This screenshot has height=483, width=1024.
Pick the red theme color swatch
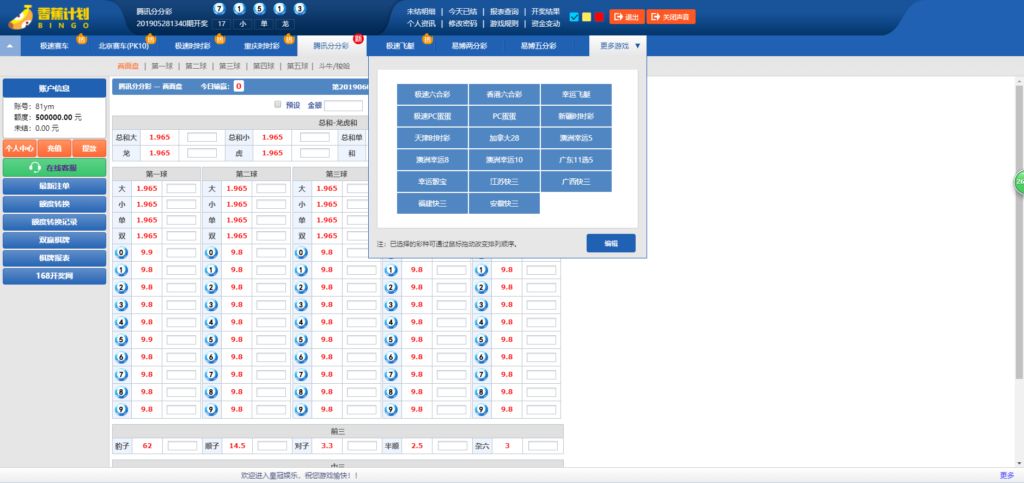click(x=599, y=17)
